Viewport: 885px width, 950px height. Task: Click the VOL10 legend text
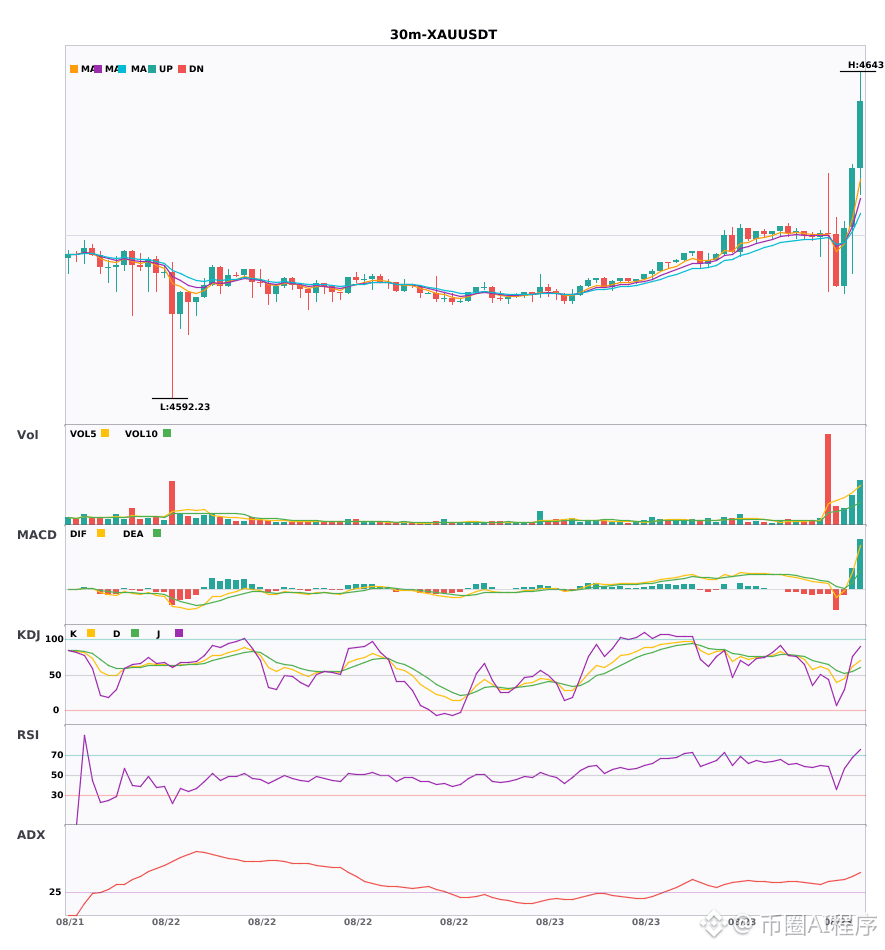[141, 434]
